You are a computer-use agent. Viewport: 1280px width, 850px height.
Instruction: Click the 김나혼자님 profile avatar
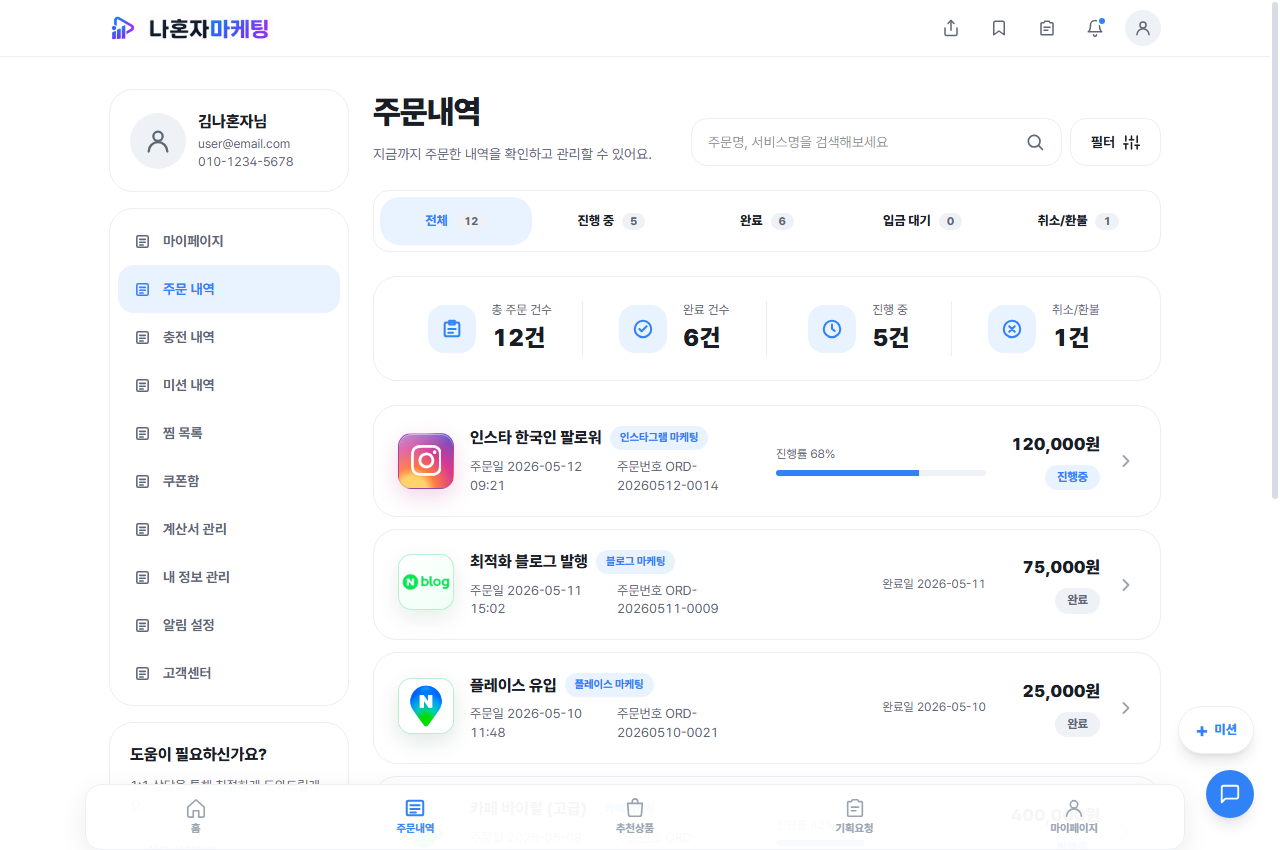coord(158,141)
